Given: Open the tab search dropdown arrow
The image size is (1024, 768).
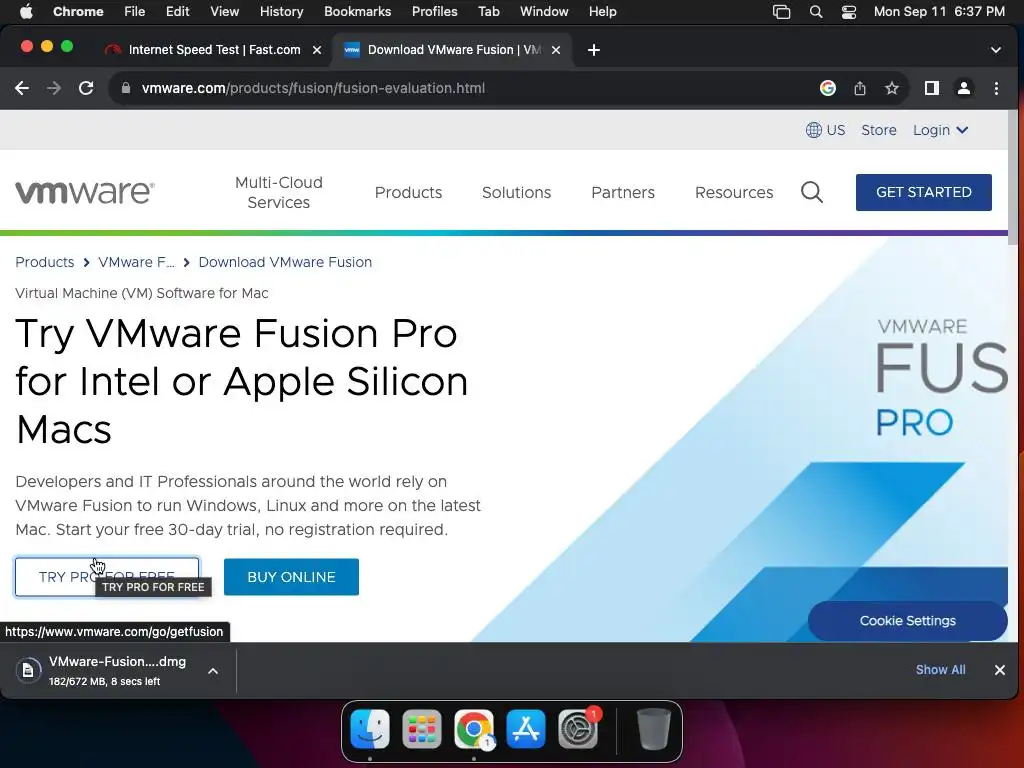Looking at the screenshot, I should [995, 50].
